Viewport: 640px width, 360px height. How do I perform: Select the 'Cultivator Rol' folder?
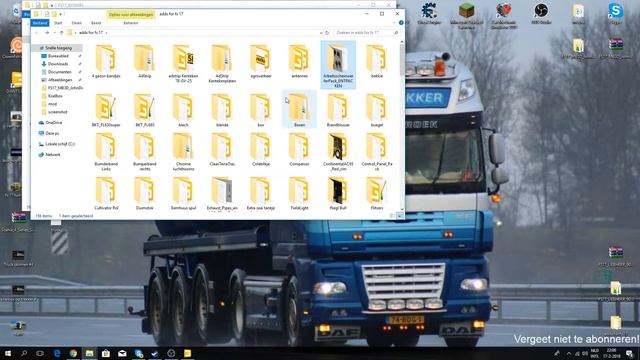click(x=106, y=193)
